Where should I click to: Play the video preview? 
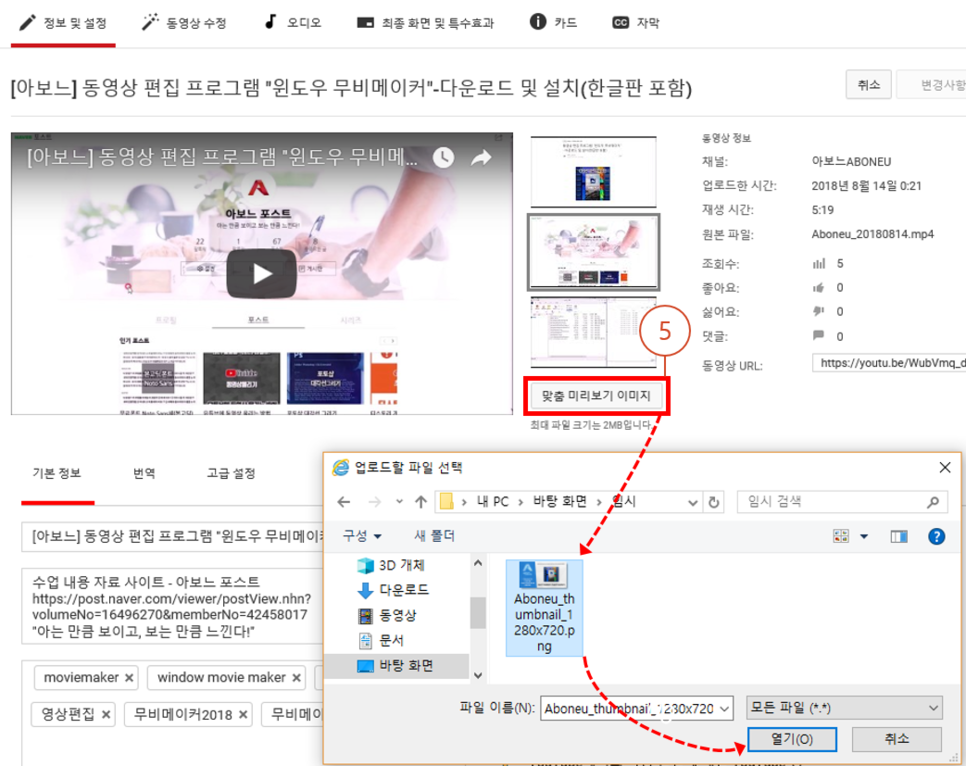(262, 274)
